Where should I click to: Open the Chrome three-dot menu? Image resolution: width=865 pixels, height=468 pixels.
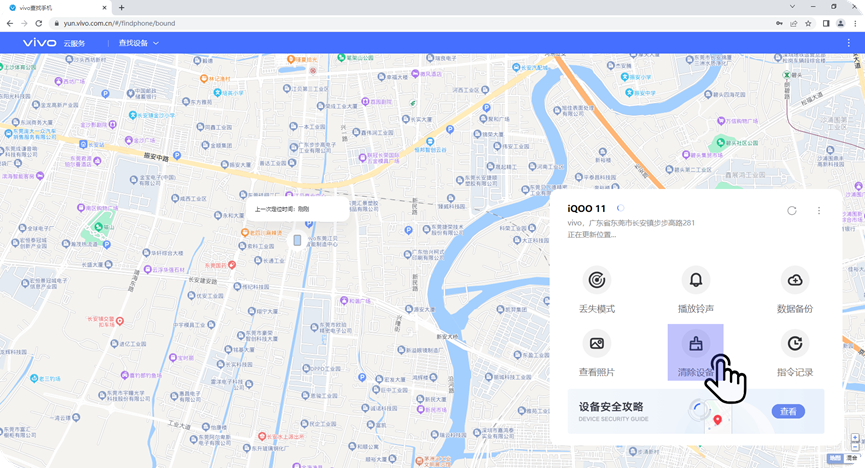click(855, 23)
